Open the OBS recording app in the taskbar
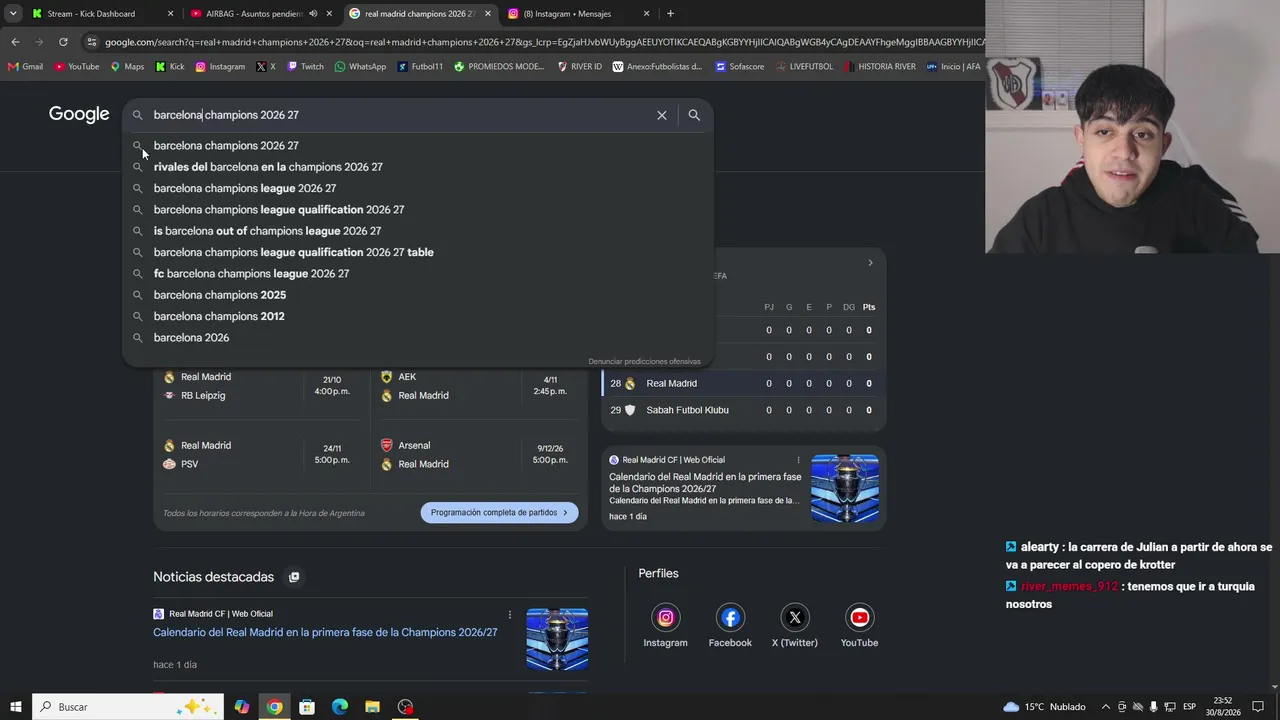 point(405,707)
